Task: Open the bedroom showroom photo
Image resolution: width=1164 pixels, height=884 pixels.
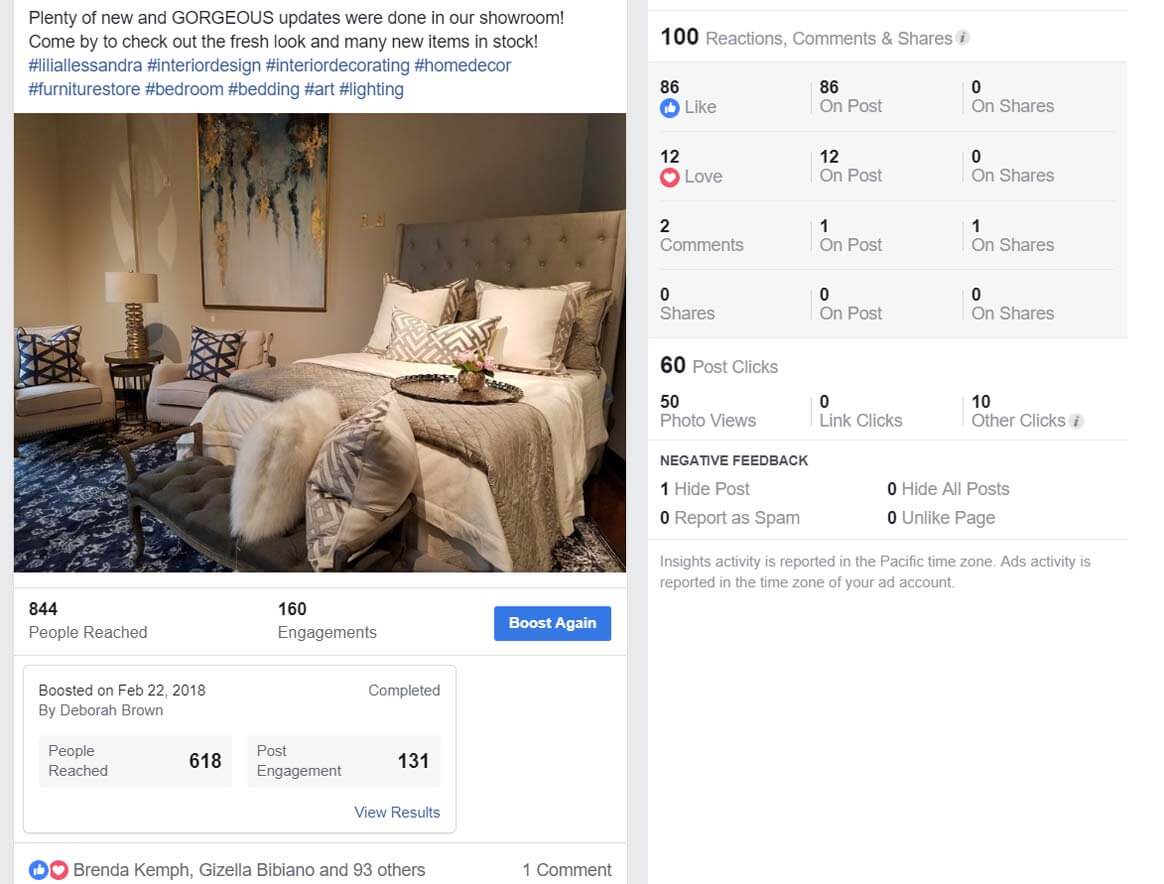Action: pos(320,342)
